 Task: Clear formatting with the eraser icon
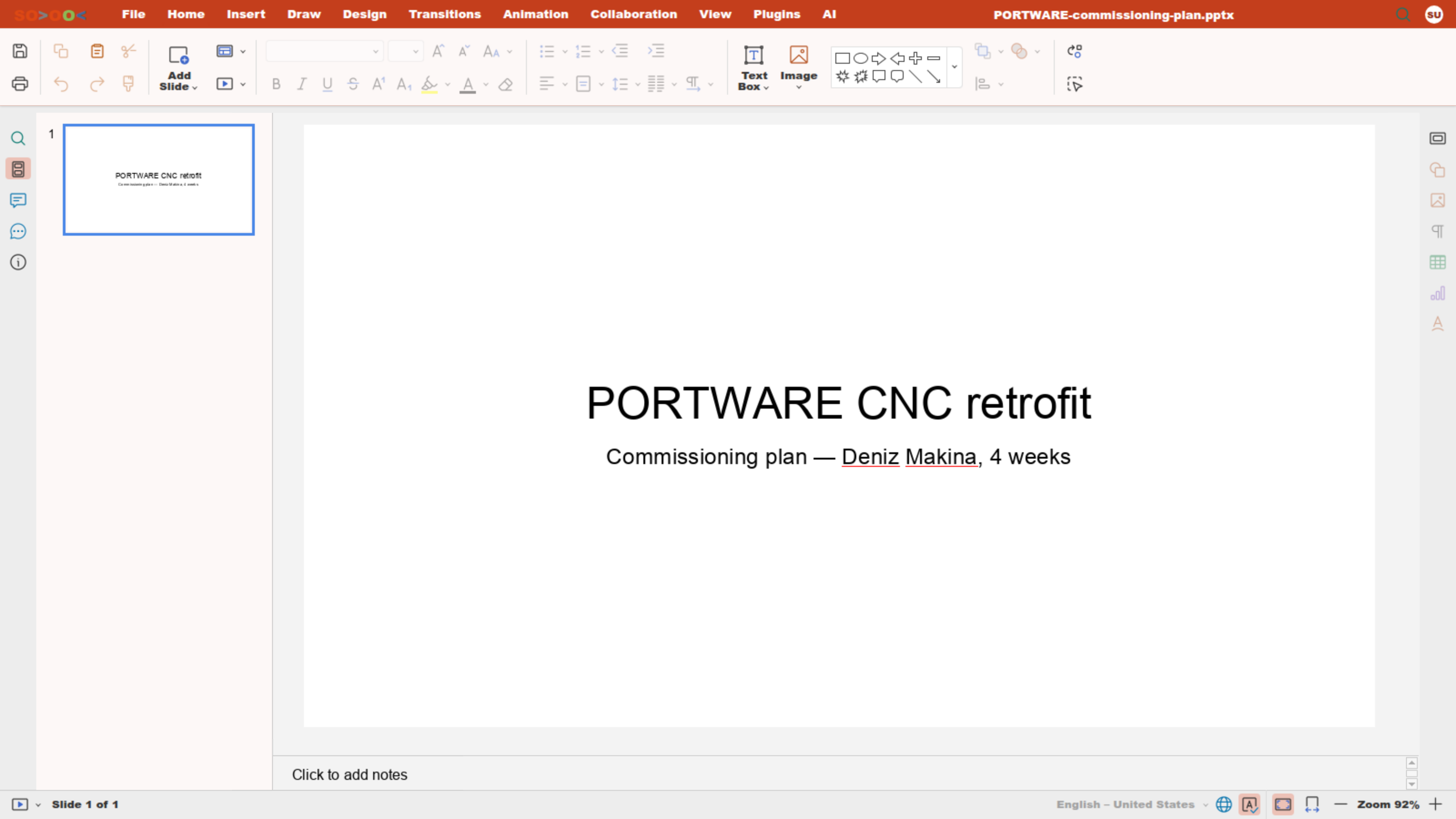[x=506, y=84]
